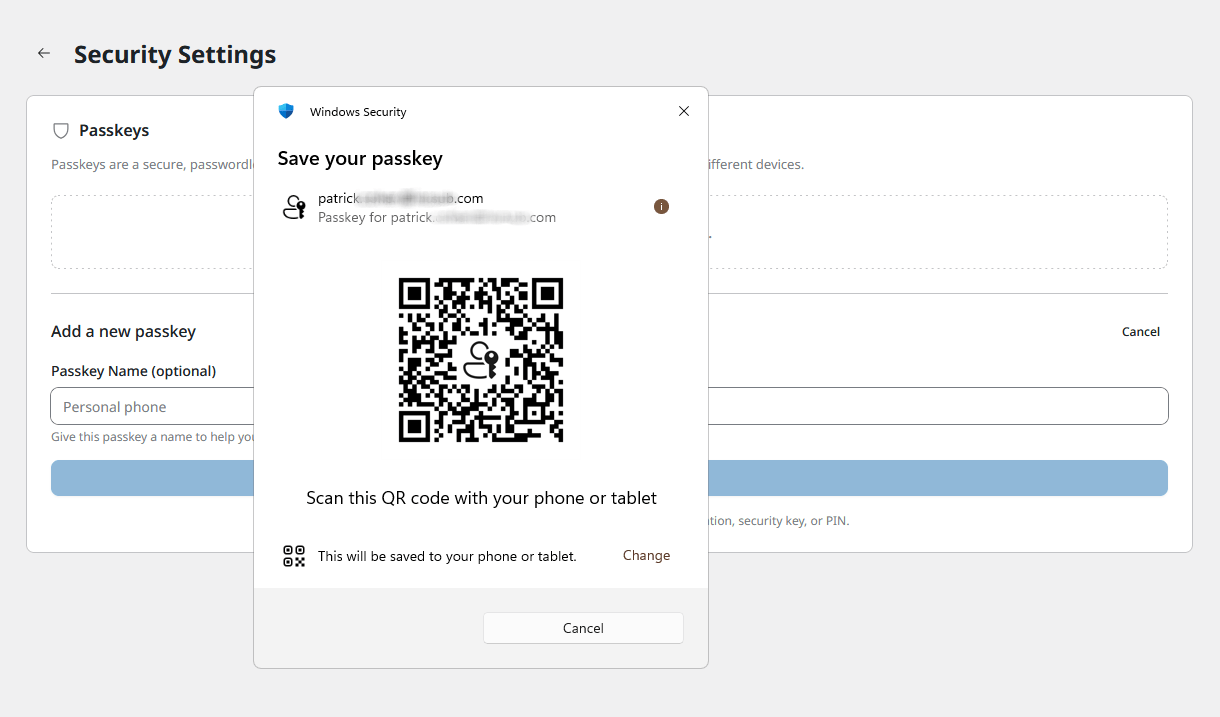Viewport: 1220px width, 717px height.
Task: Click the Passkey for patrick subtitle text
Action: (x=437, y=217)
